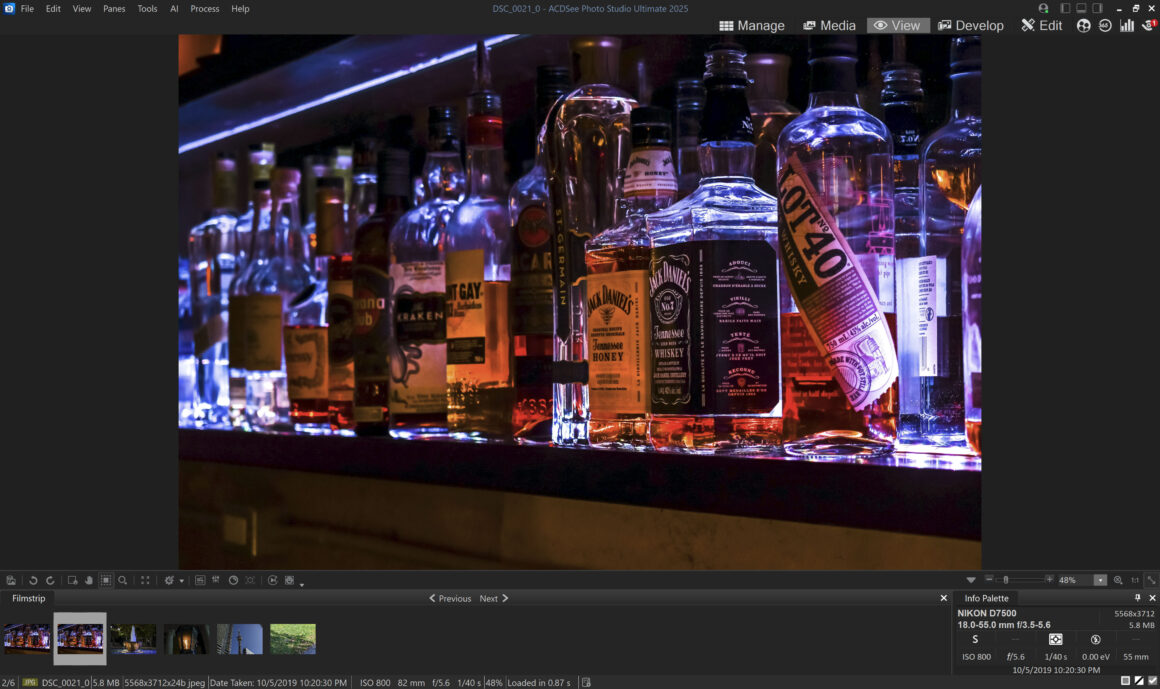Open the Help menu in menu bar
The height and width of the screenshot is (689, 1160).
[240, 9]
